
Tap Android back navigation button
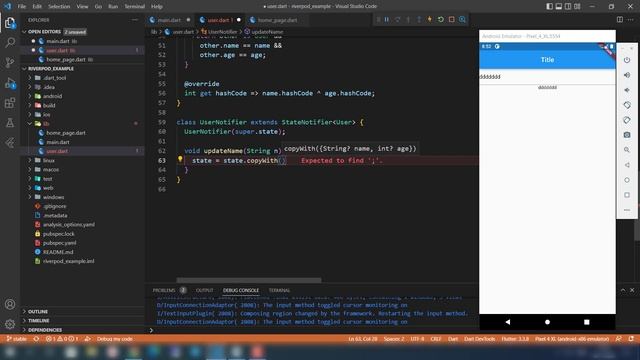[507, 322]
